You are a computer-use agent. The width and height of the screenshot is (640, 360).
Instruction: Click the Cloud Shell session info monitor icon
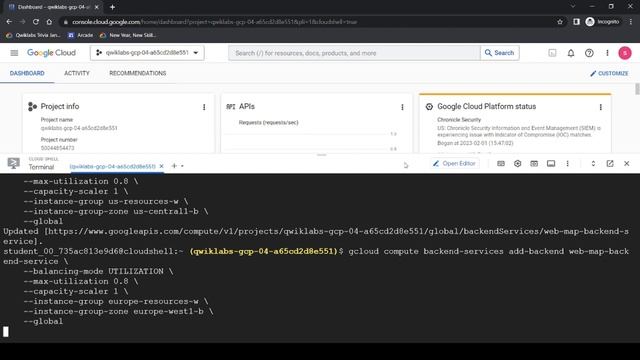551,164
